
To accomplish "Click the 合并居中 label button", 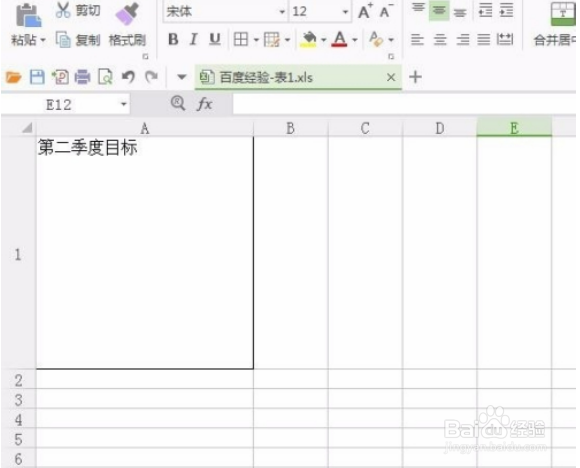I will pos(554,40).
